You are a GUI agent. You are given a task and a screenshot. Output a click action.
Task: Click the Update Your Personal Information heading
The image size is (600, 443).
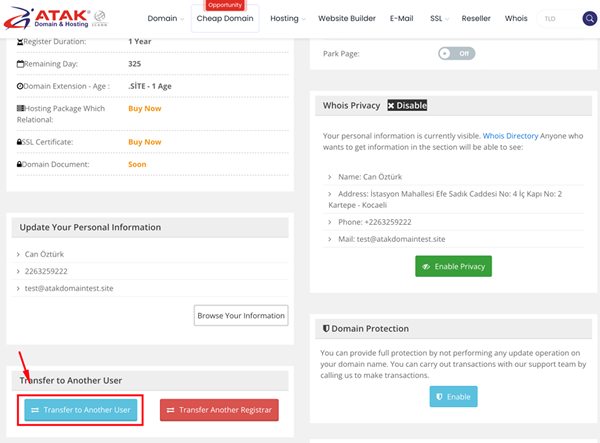coord(90,227)
